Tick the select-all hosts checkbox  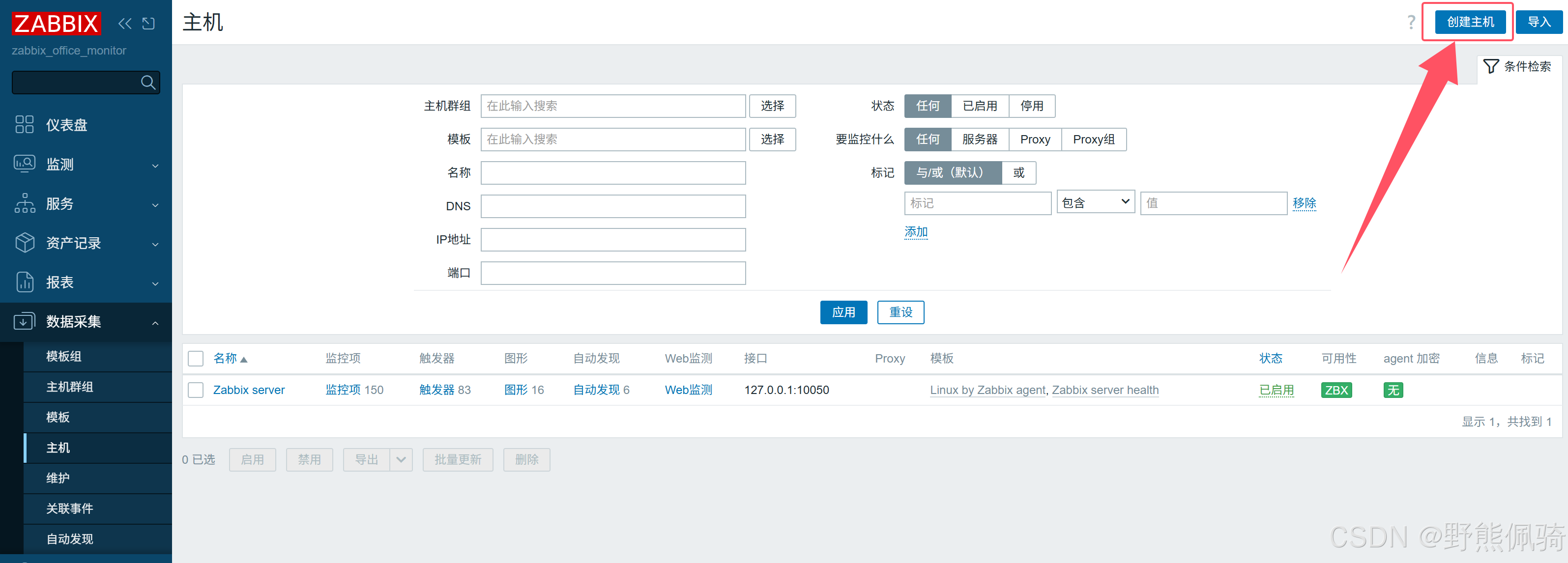pyautogui.click(x=196, y=359)
